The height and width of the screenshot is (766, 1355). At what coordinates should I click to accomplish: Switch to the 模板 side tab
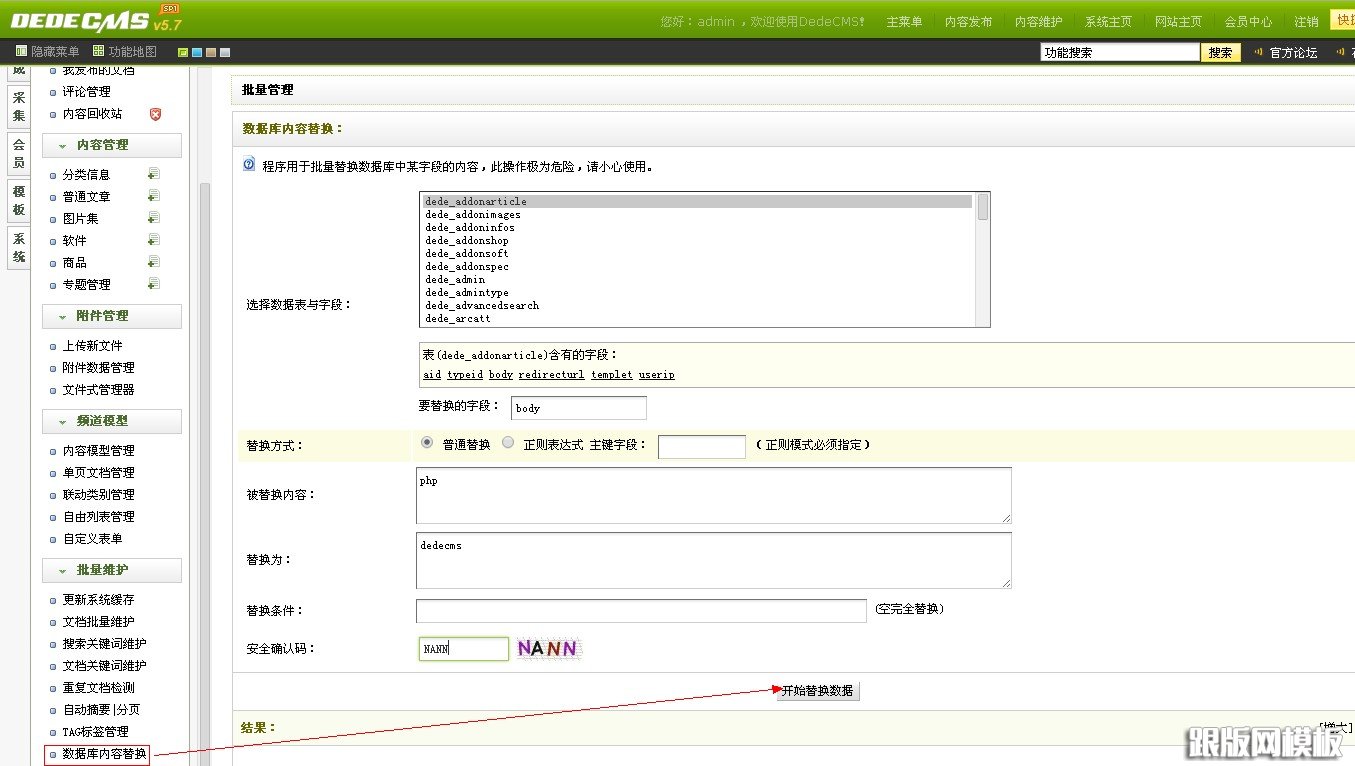point(18,201)
